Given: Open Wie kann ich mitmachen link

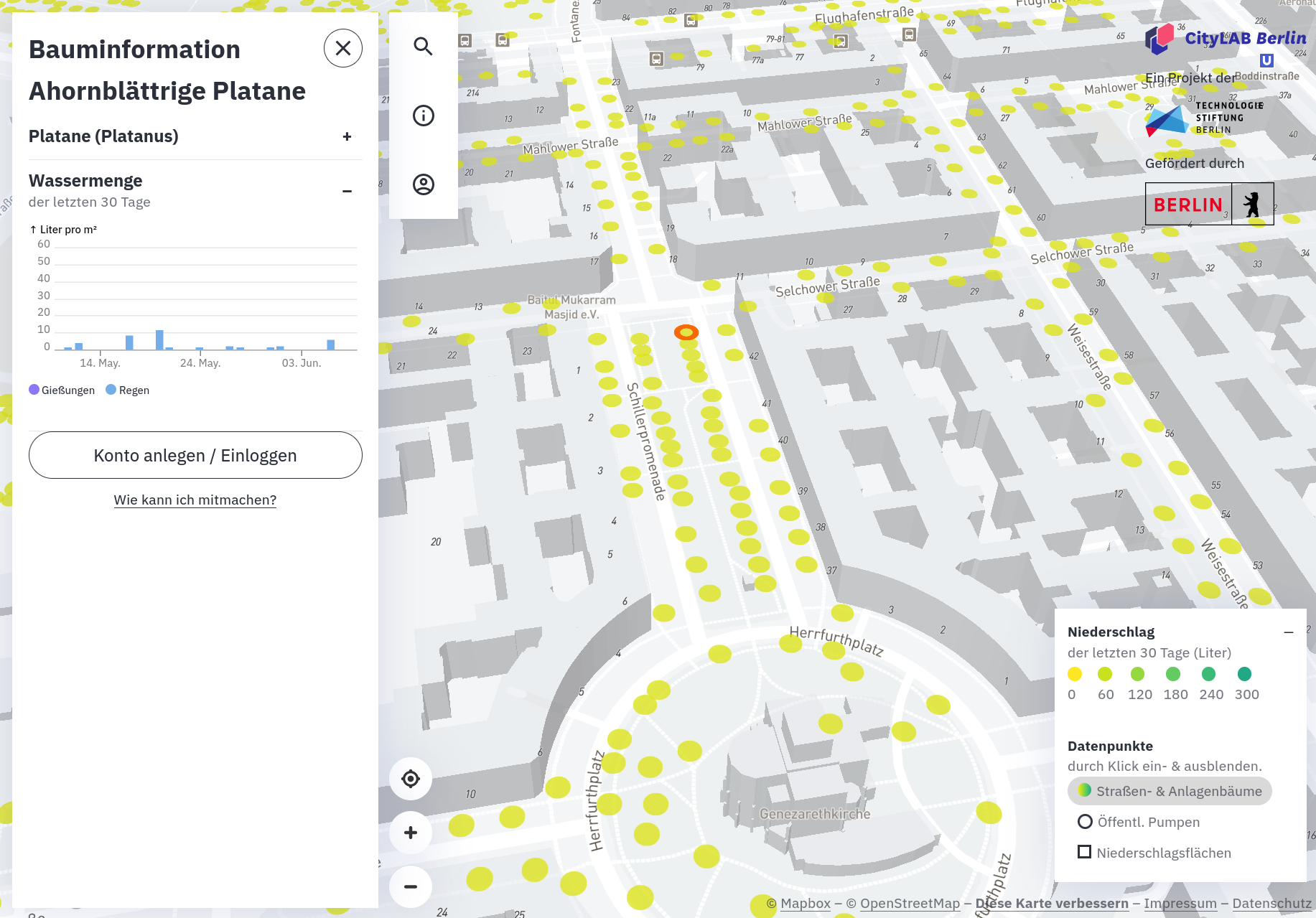Looking at the screenshot, I should pyautogui.click(x=195, y=500).
